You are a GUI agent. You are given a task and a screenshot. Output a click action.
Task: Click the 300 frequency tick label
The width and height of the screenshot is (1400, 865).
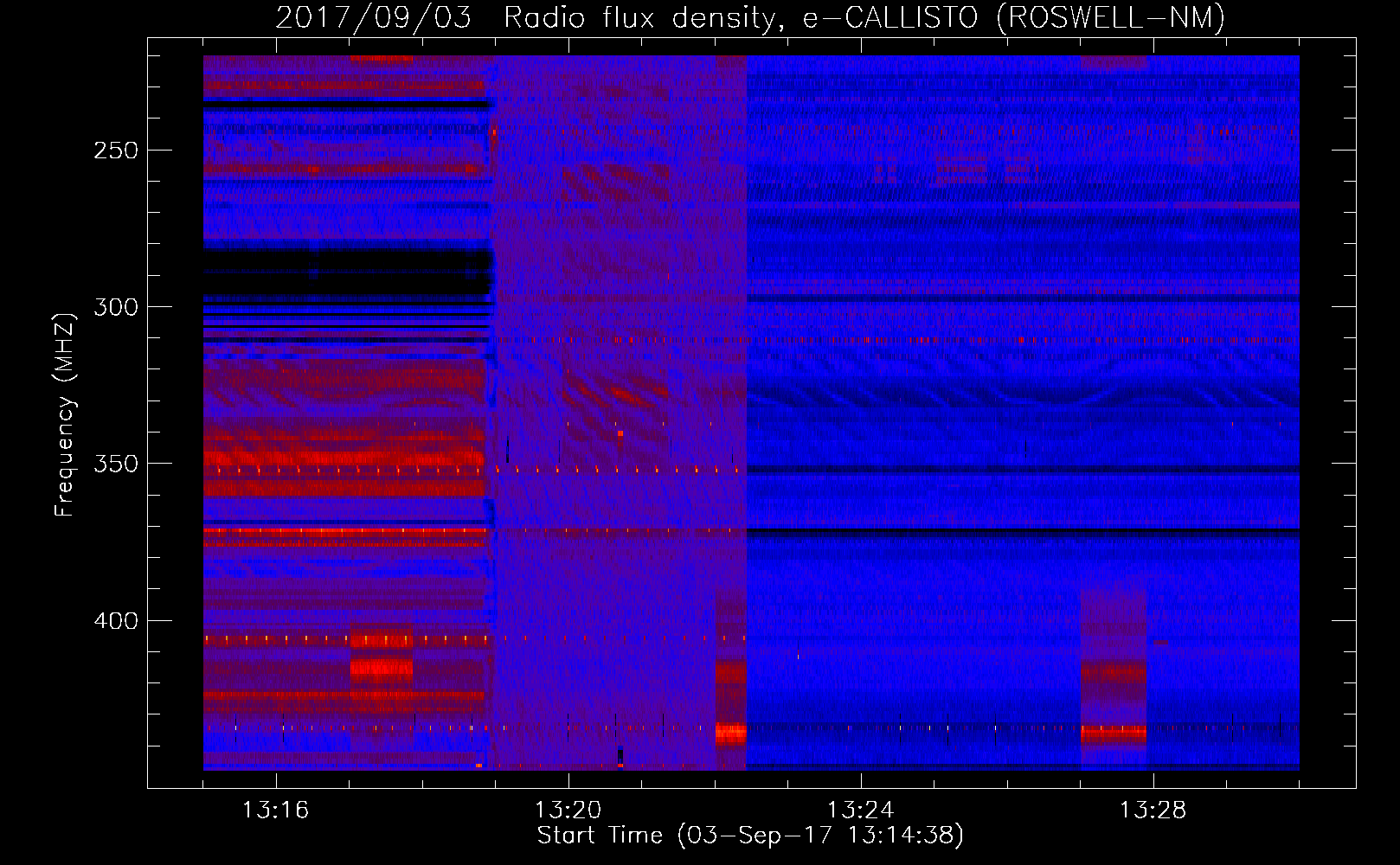pyautogui.click(x=116, y=307)
